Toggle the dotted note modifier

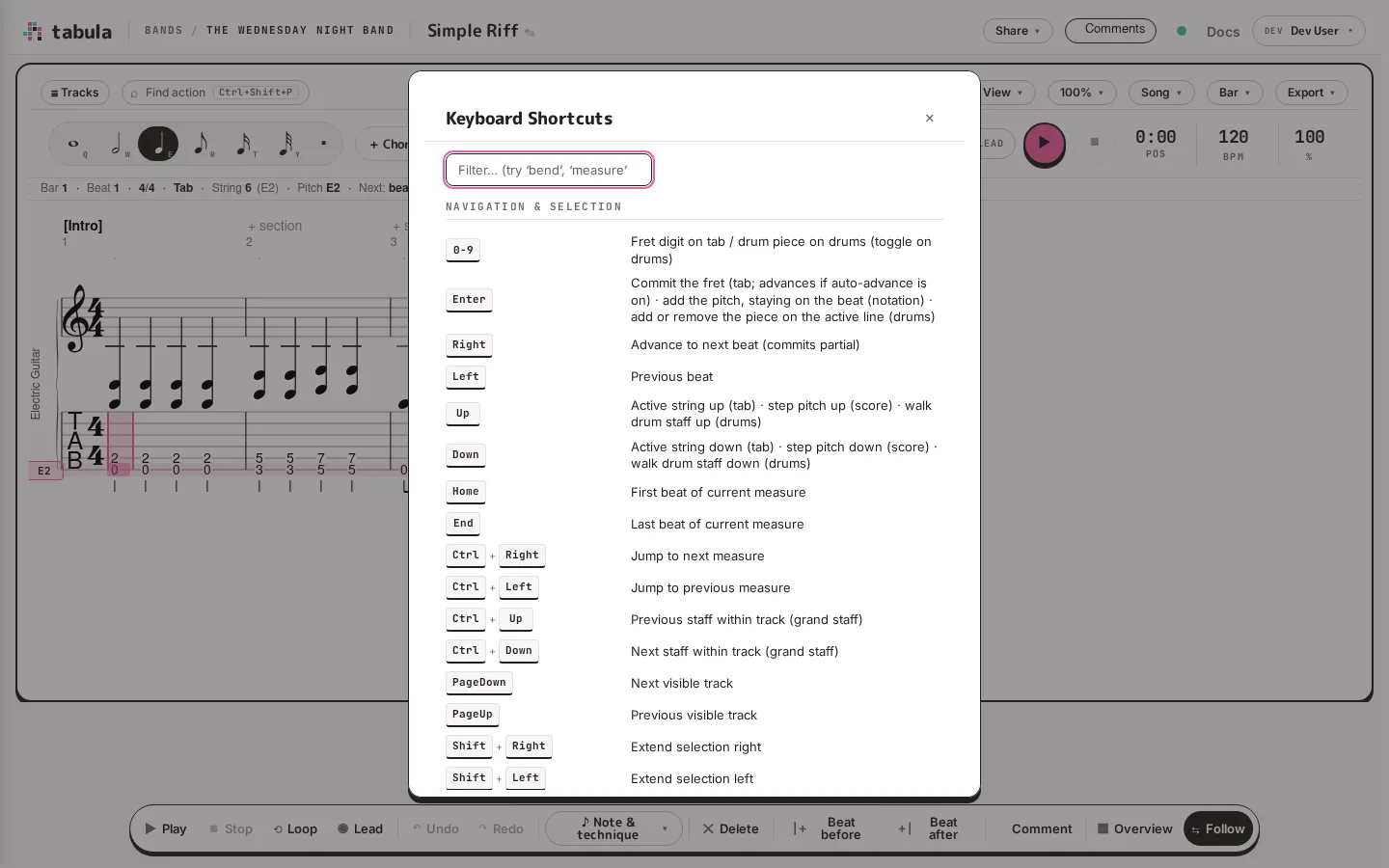(x=324, y=144)
